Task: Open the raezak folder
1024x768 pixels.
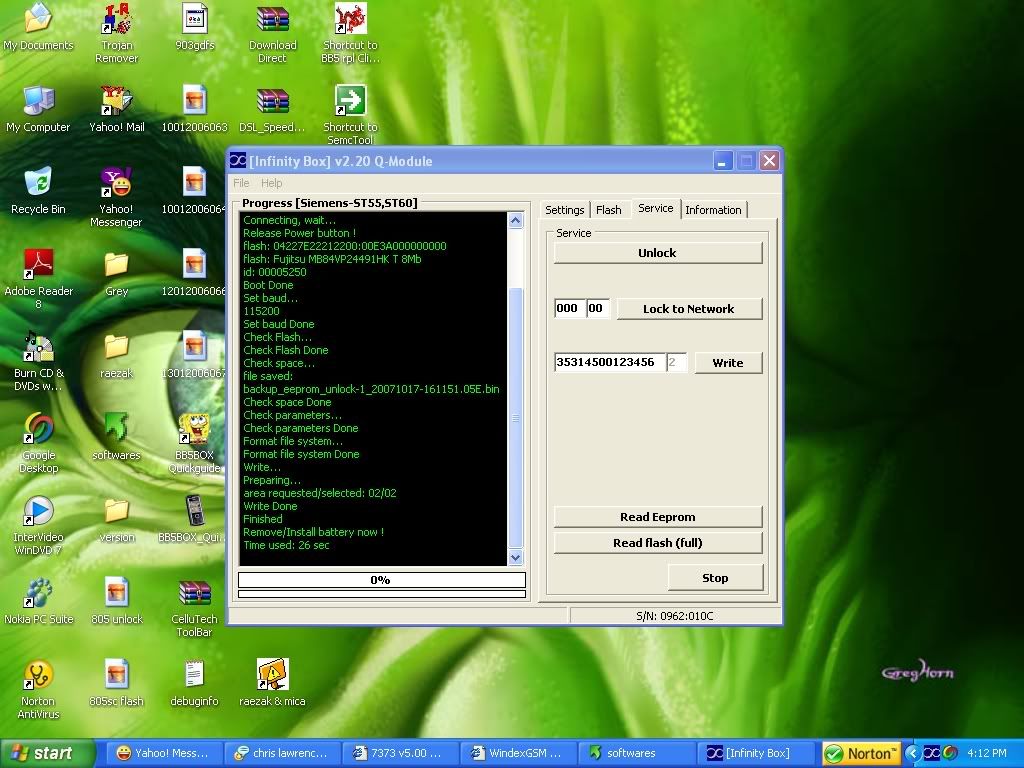Action: (x=116, y=355)
